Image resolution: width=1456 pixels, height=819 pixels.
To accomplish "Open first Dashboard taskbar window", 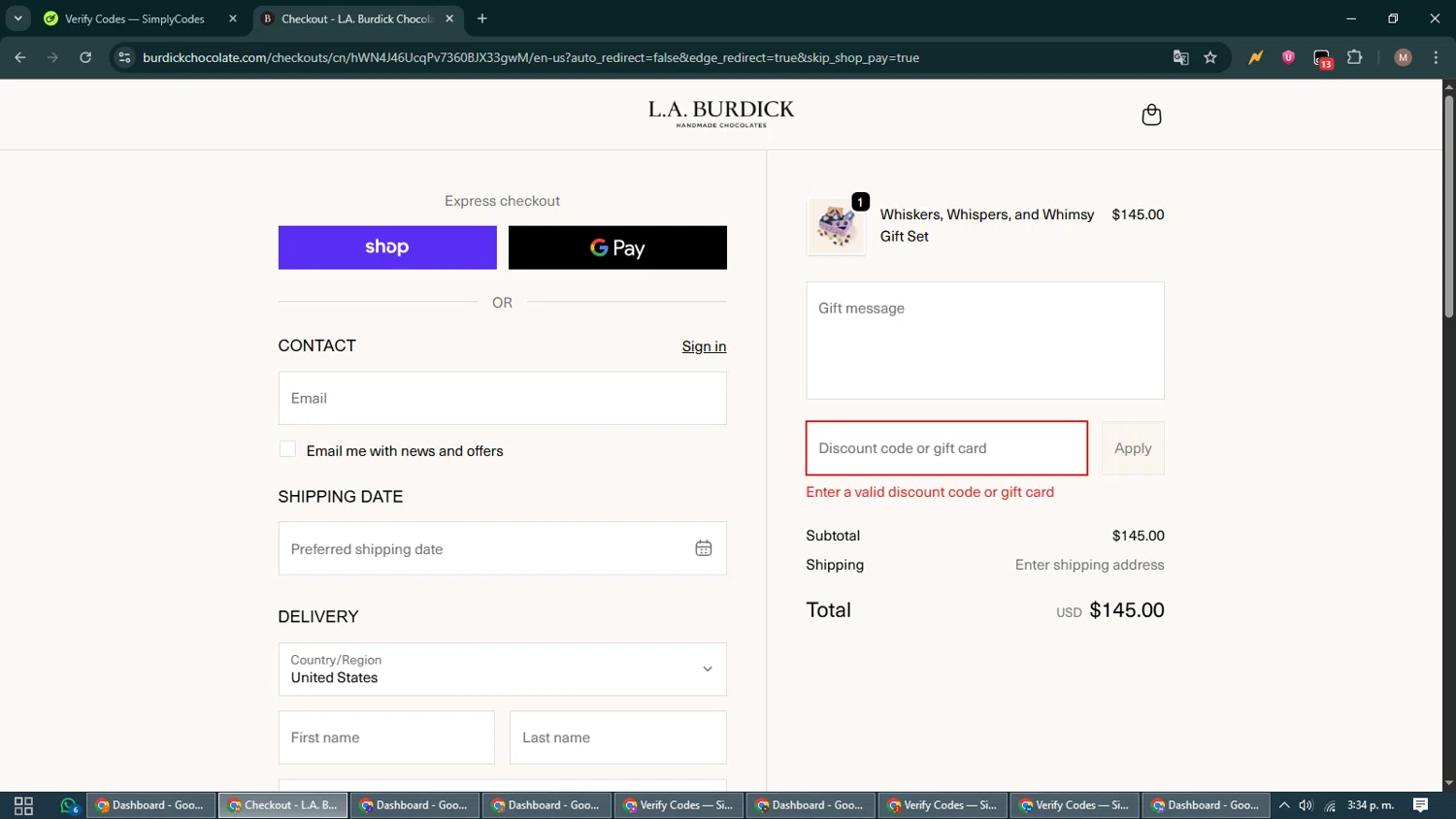I will tap(151, 805).
